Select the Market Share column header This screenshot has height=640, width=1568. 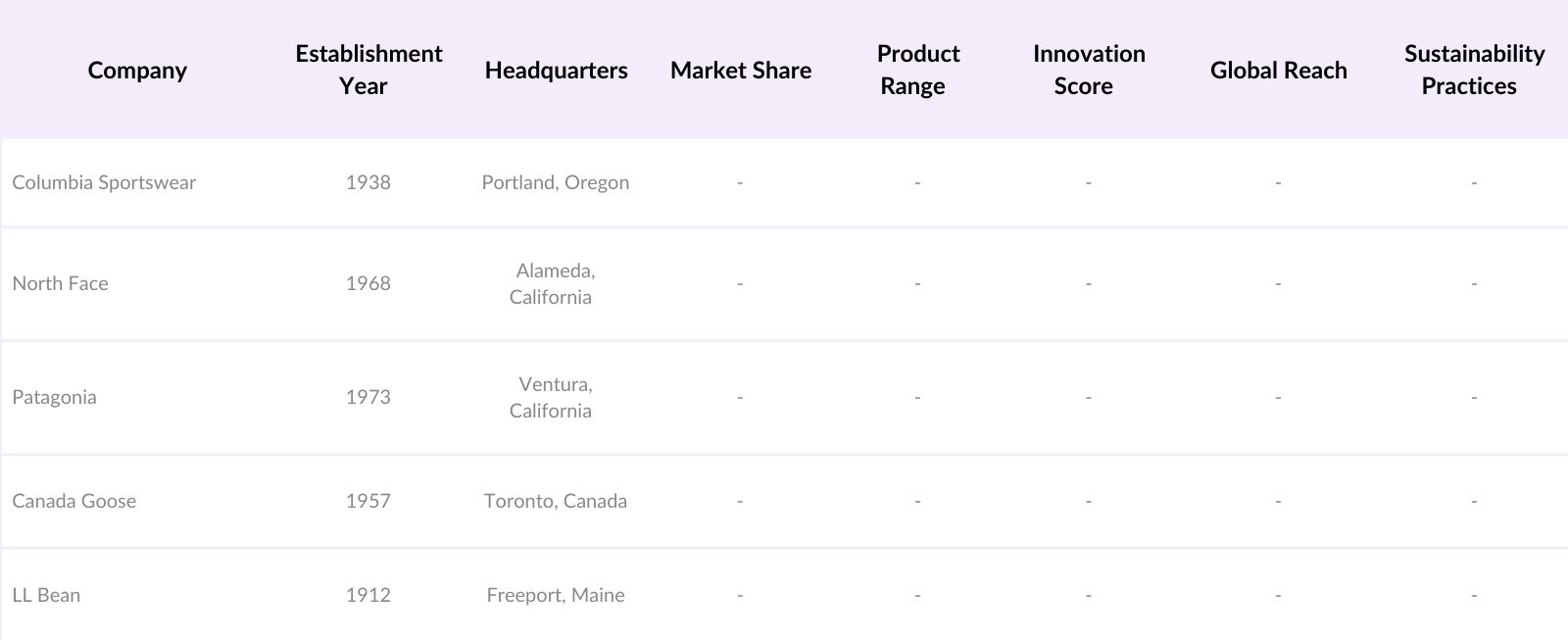click(741, 71)
